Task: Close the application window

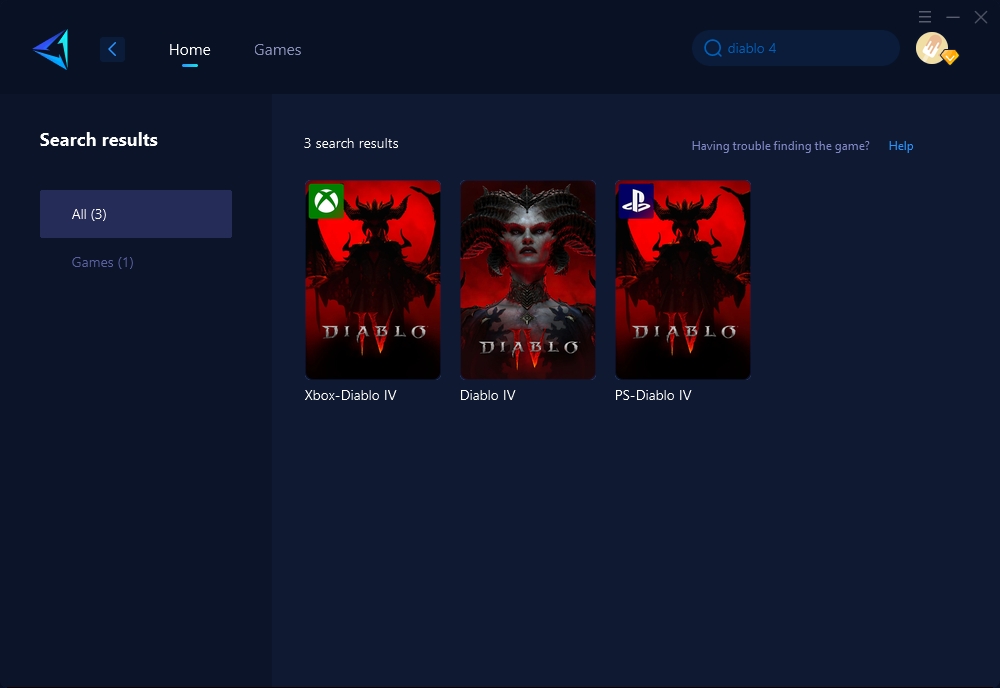Action: pyautogui.click(x=981, y=17)
